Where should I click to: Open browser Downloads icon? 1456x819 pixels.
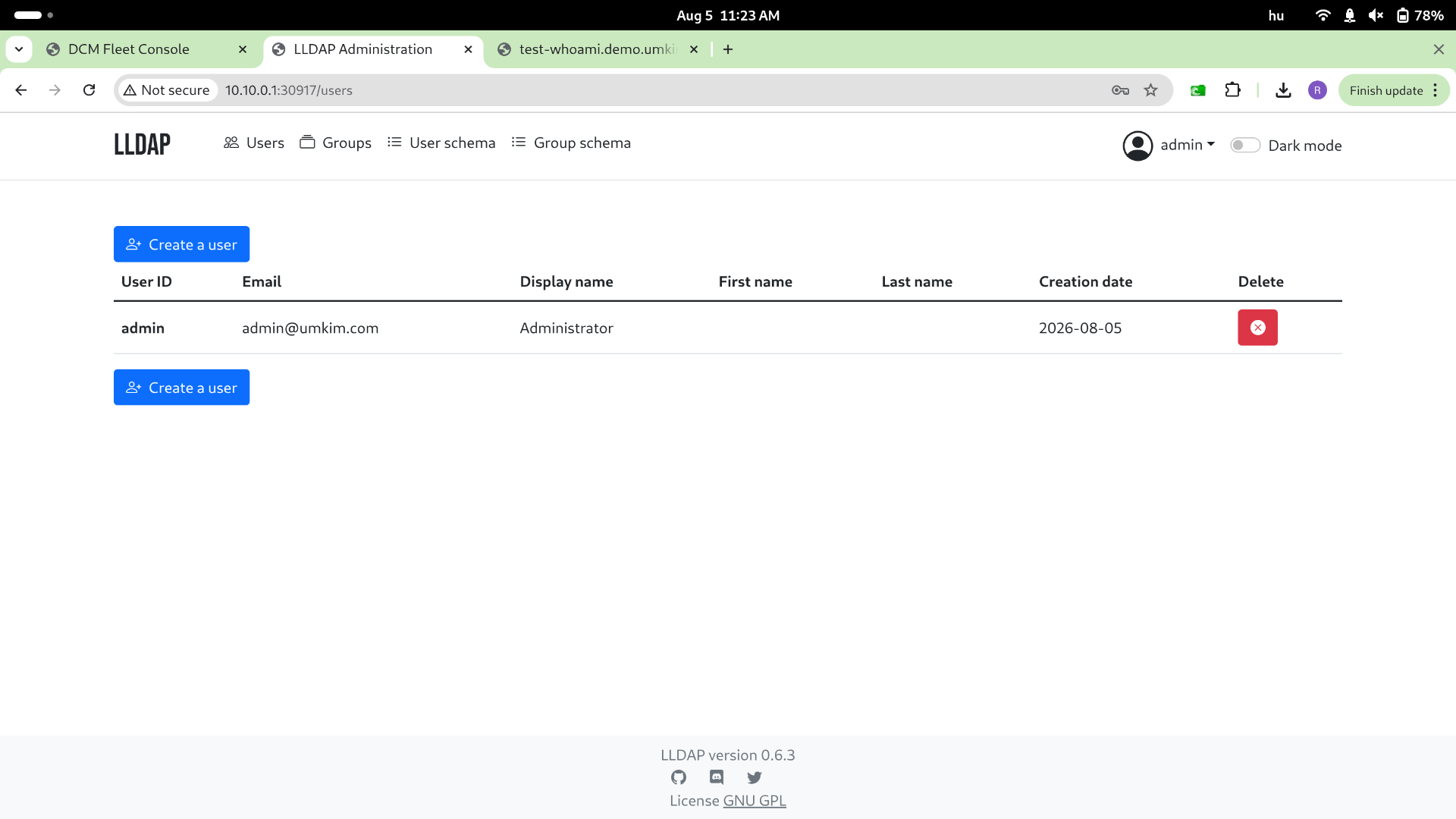(x=1283, y=90)
